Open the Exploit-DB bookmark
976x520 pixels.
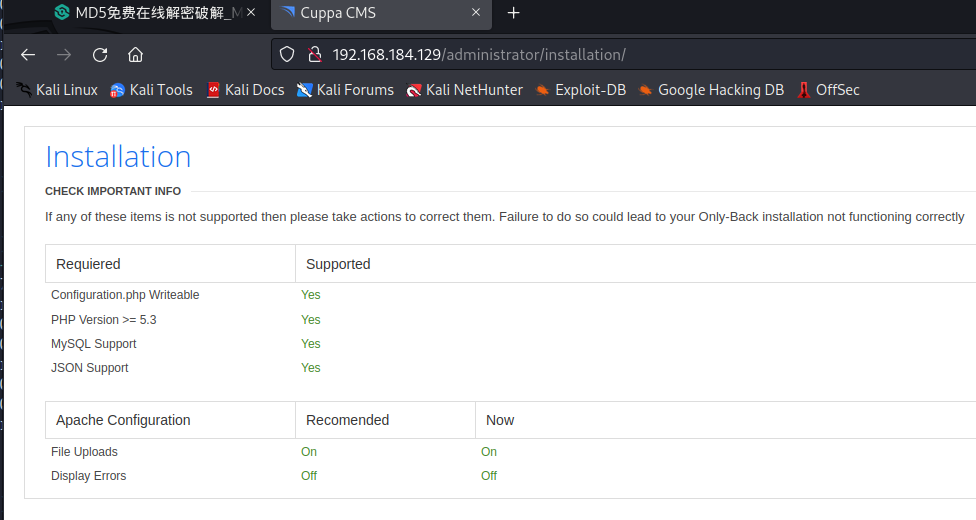(x=581, y=90)
